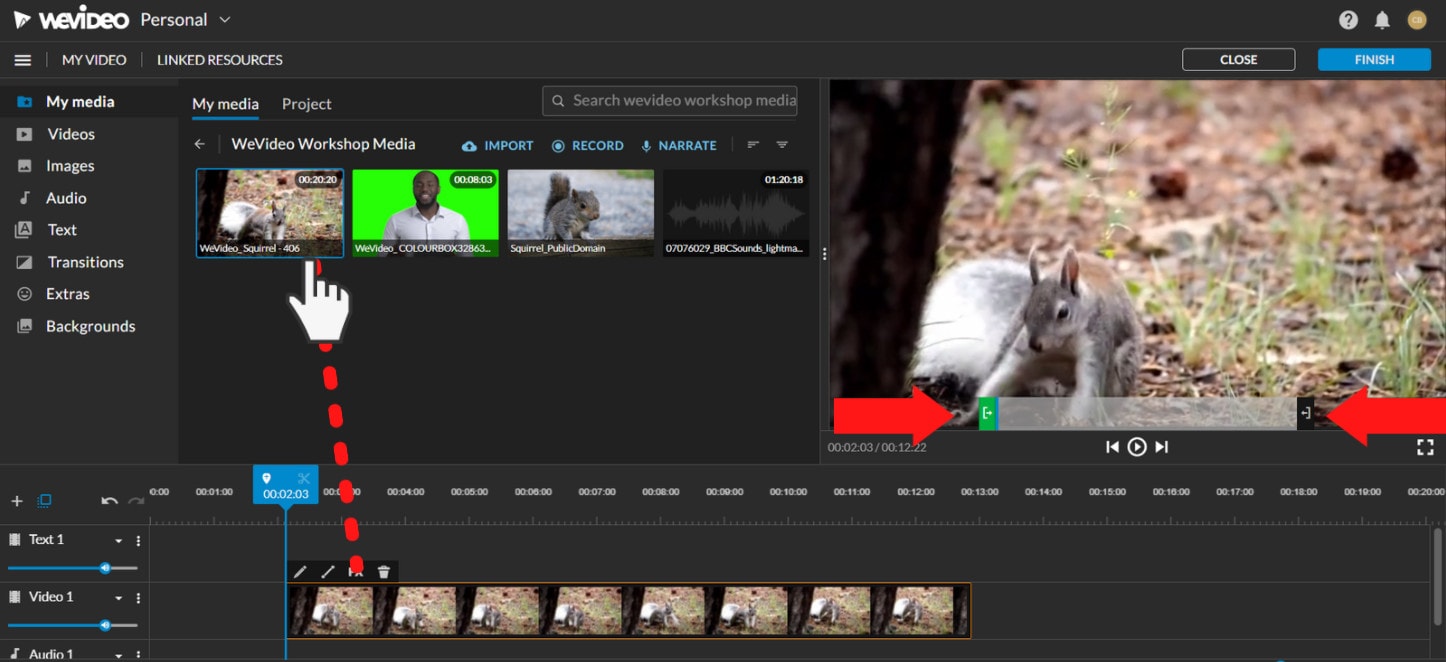Viewport: 1446px width, 662px height.
Task: Click the green trim-in handle in preview
Action: pyautogui.click(x=987, y=413)
